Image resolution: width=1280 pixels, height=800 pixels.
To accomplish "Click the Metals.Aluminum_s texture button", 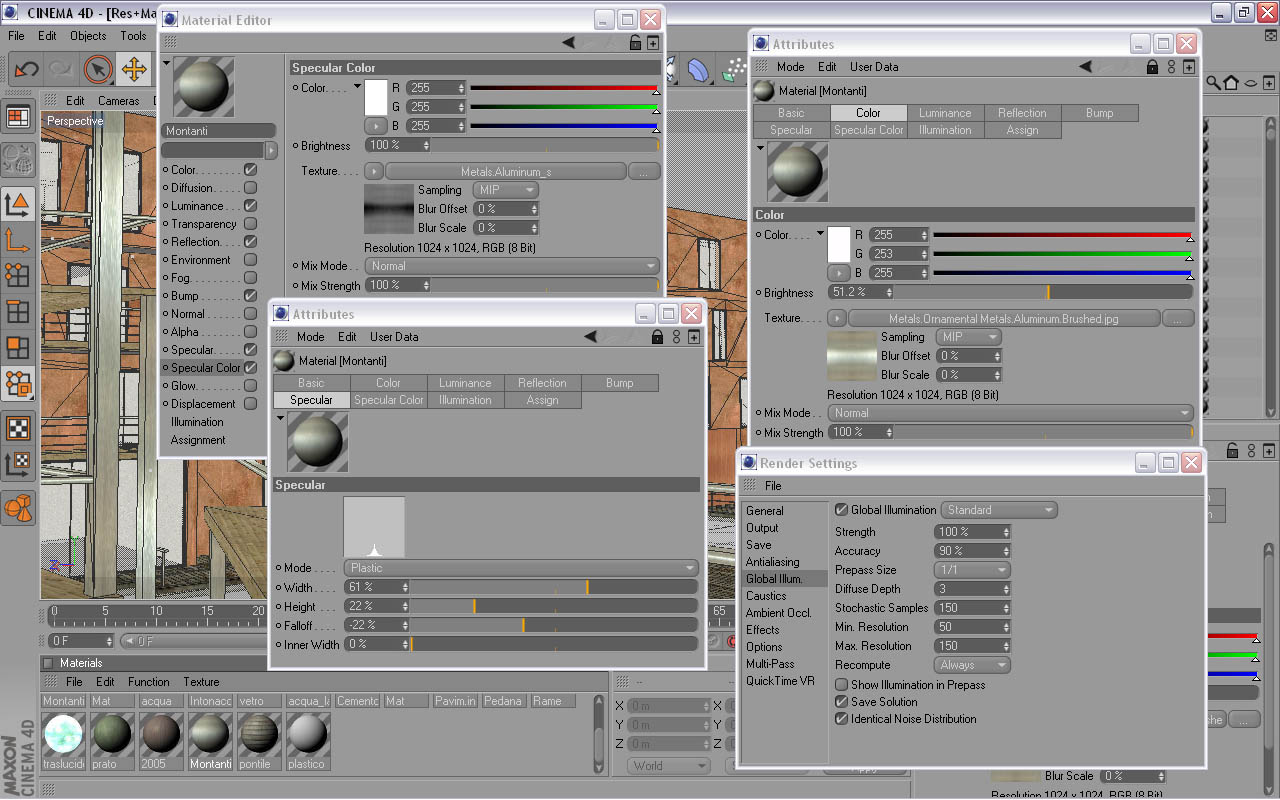I will pos(506,172).
